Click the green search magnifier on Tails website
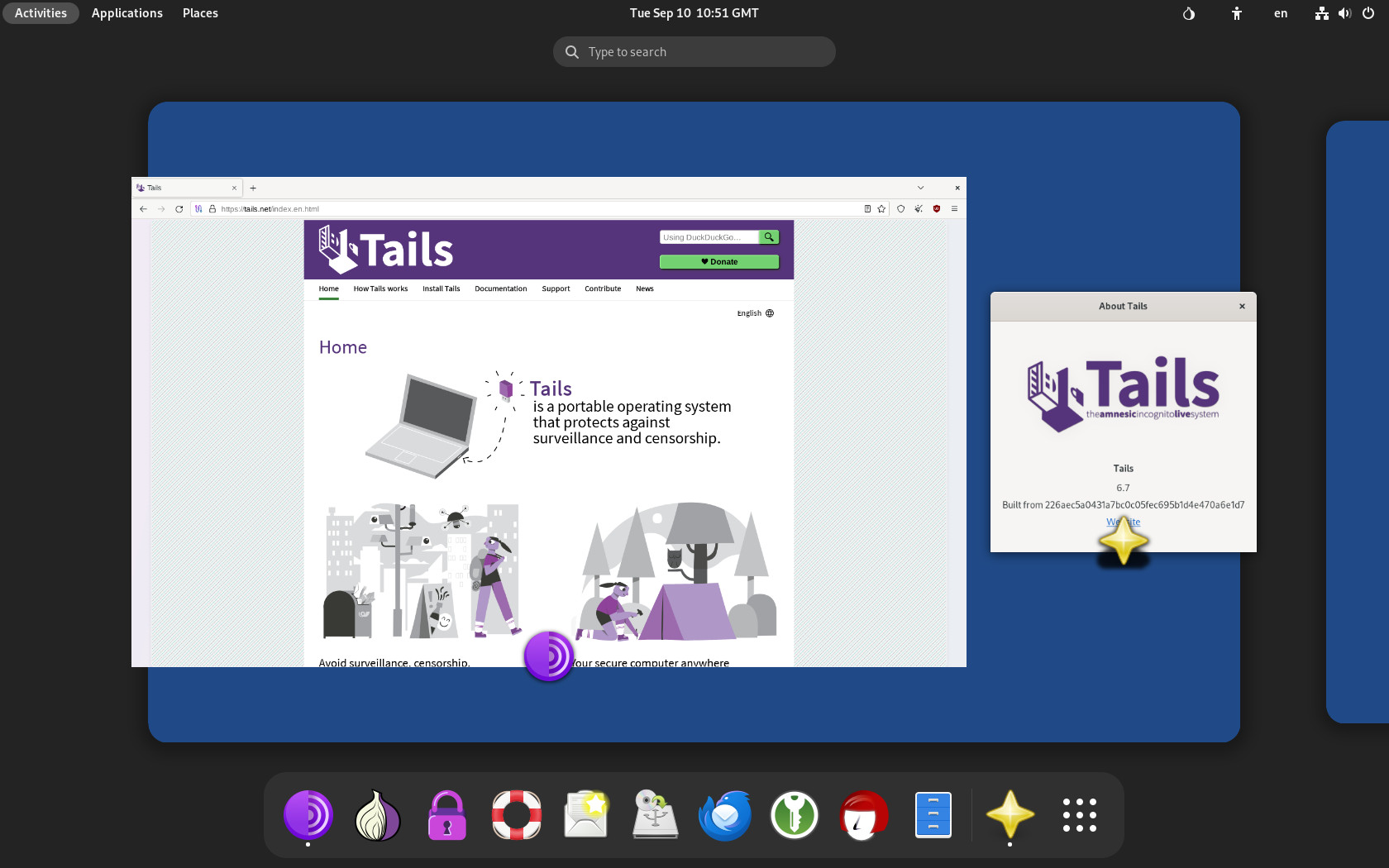 coord(769,237)
